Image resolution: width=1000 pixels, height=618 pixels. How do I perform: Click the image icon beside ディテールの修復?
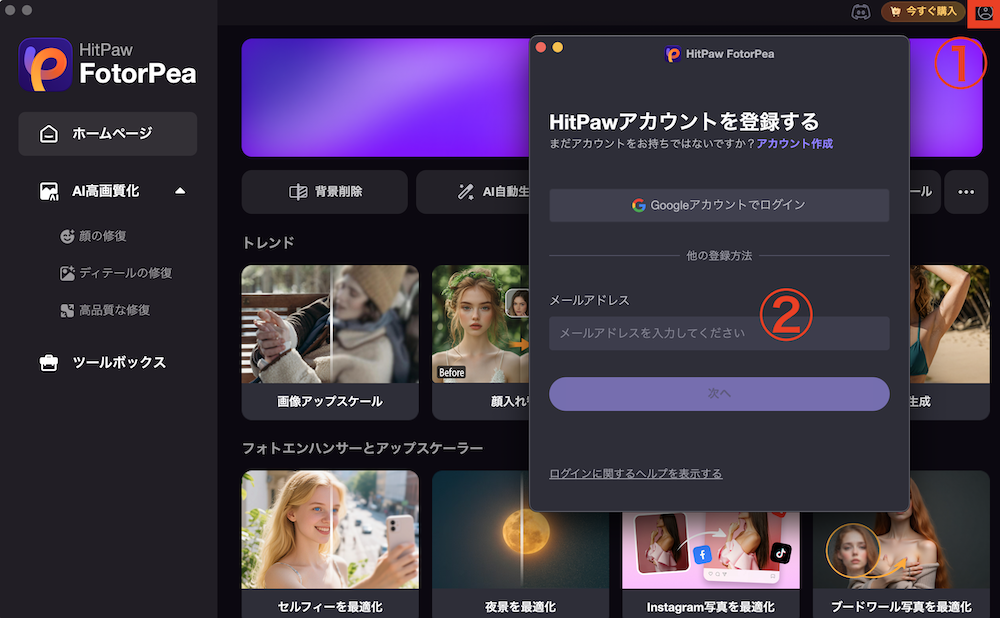(67, 274)
